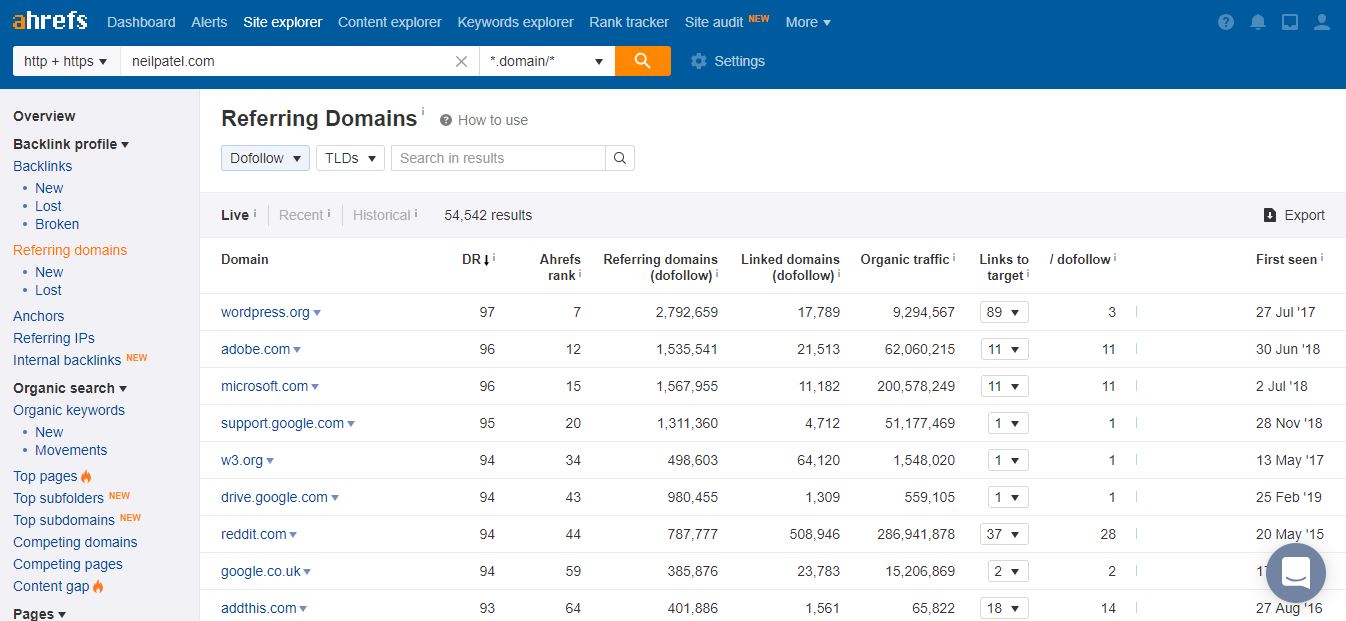Expand Links to target 89 for wordpress.org
1346x621 pixels.
tap(1004, 312)
